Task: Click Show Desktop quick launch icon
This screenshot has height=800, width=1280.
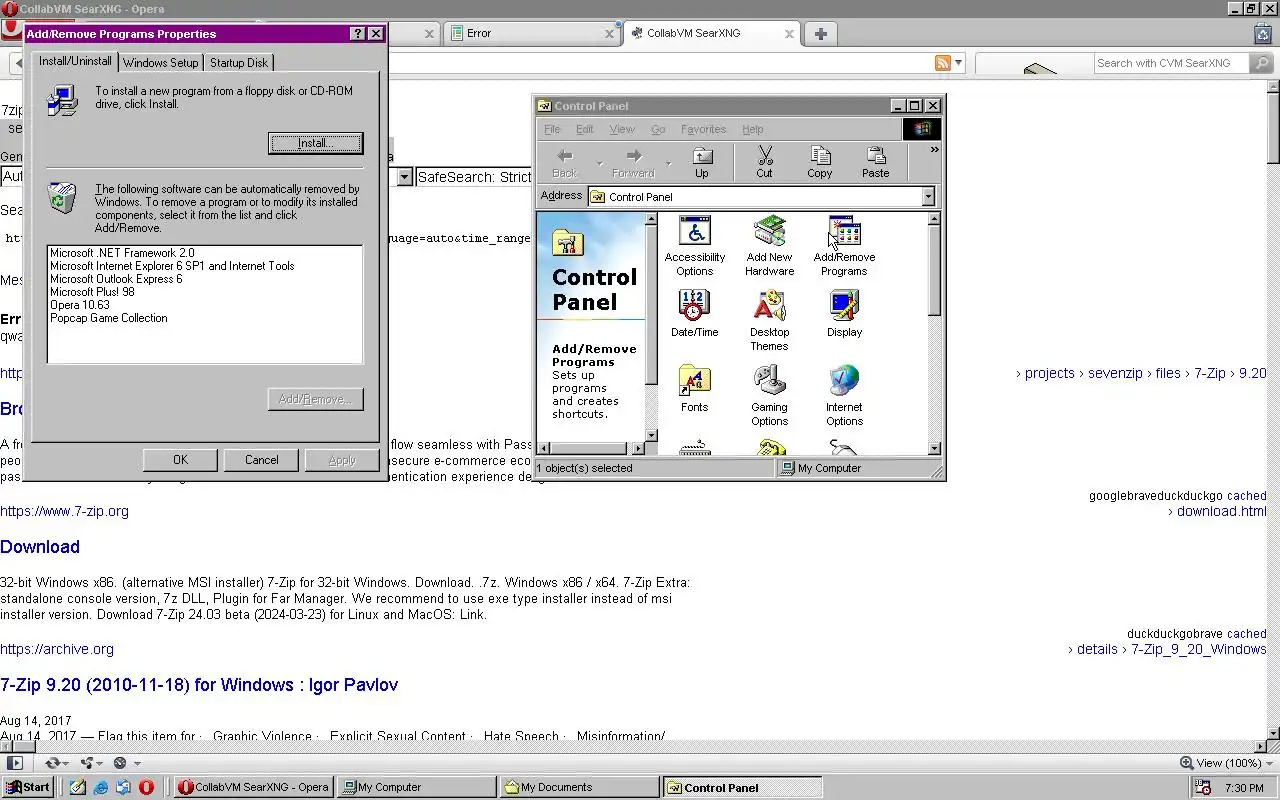Action: pyautogui.click(x=78, y=787)
